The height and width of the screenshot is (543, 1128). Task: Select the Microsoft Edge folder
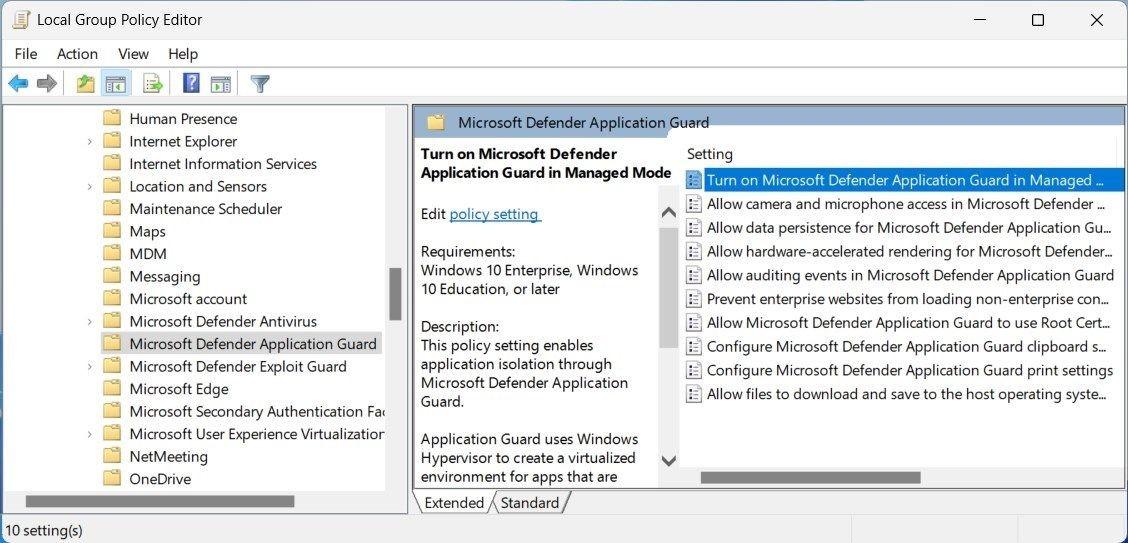point(178,389)
